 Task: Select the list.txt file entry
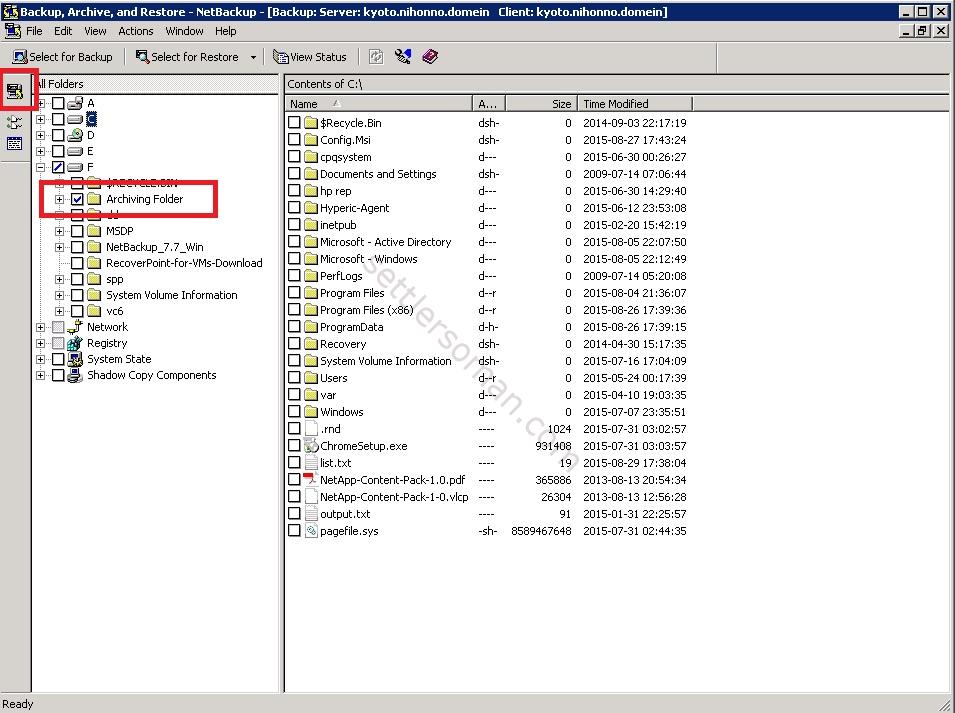(334, 463)
